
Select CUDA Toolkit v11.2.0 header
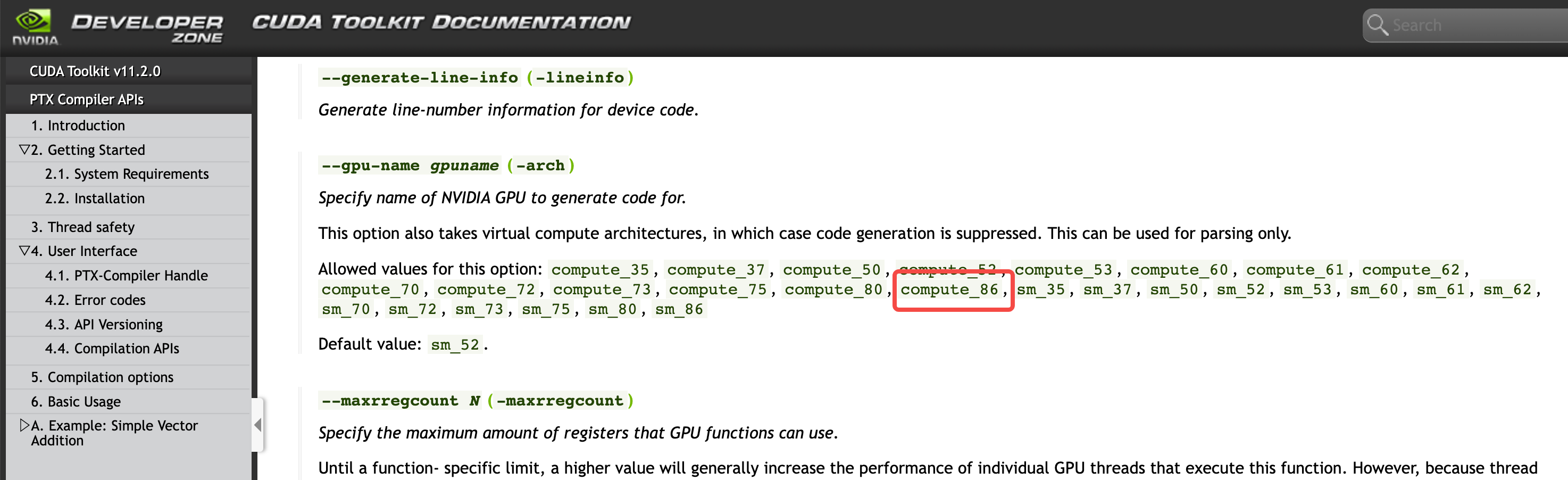[x=94, y=71]
